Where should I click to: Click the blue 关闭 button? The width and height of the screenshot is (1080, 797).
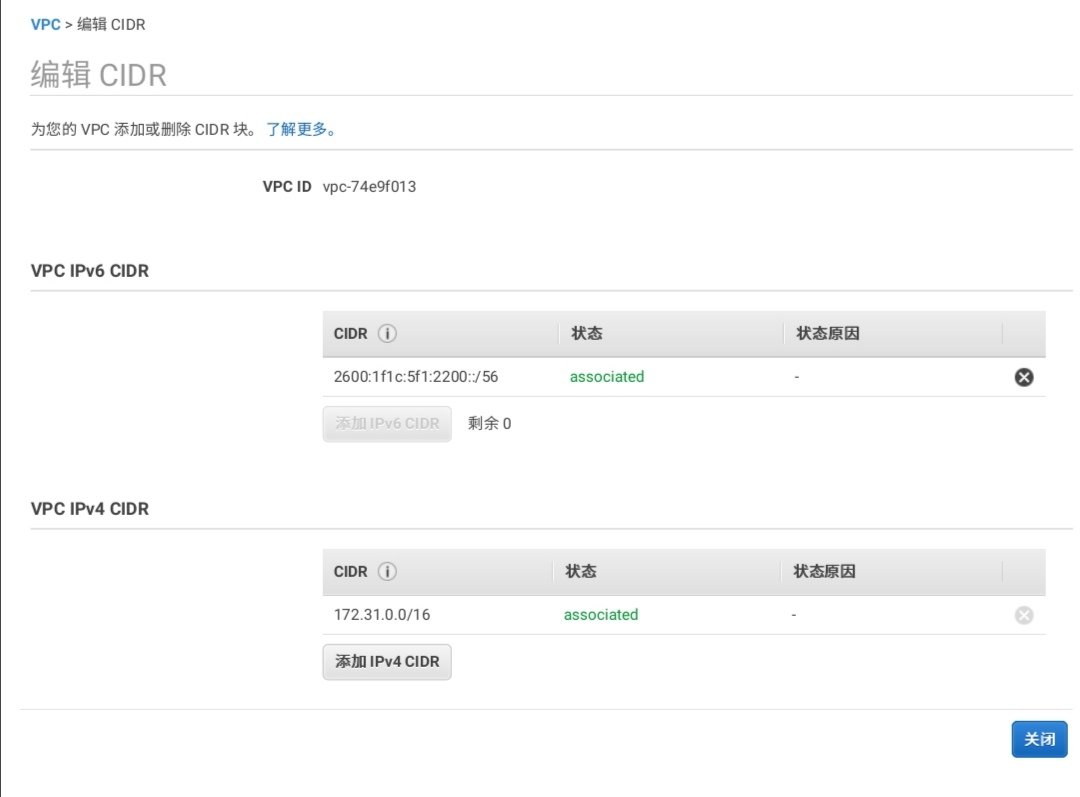[1039, 739]
